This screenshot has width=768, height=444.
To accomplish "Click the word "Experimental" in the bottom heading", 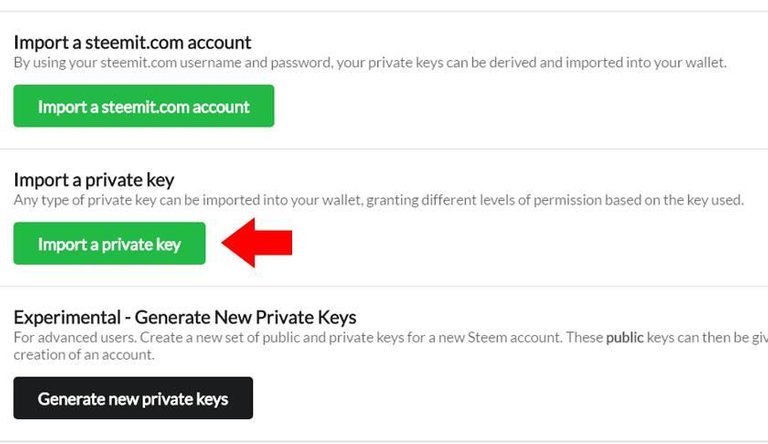I will coord(62,318).
